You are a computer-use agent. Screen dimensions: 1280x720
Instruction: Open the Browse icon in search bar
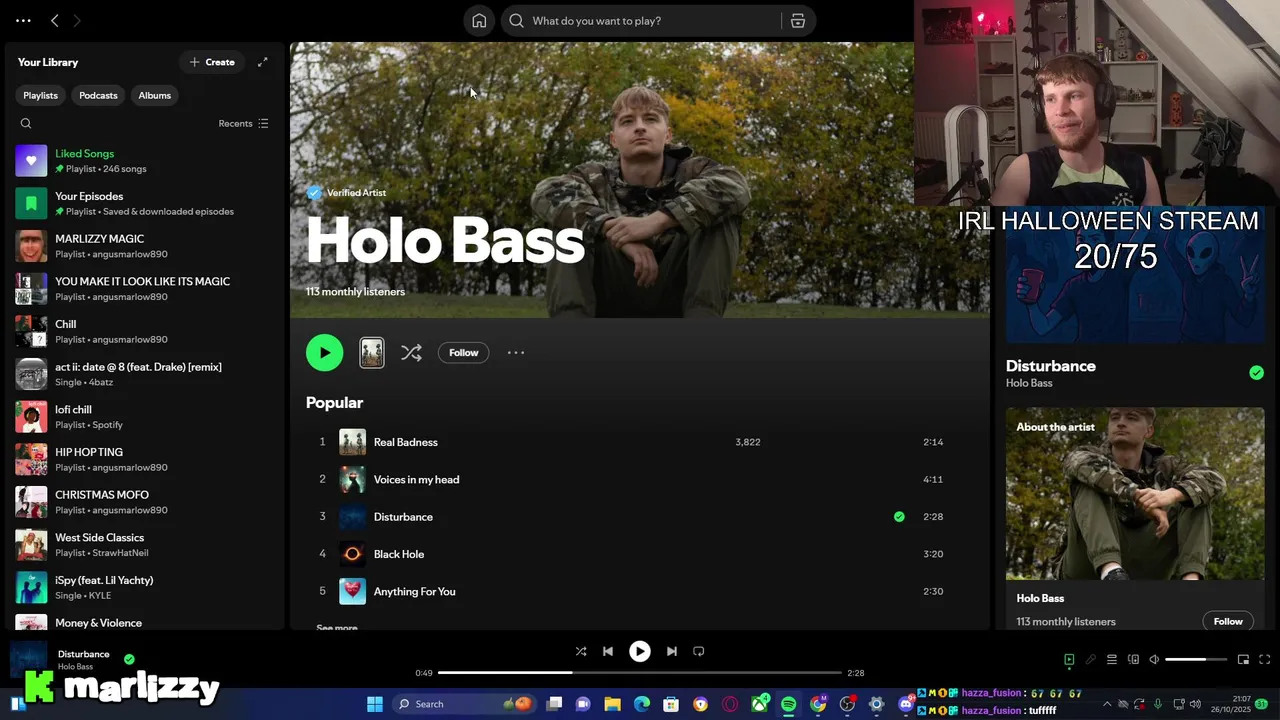(x=797, y=21)
